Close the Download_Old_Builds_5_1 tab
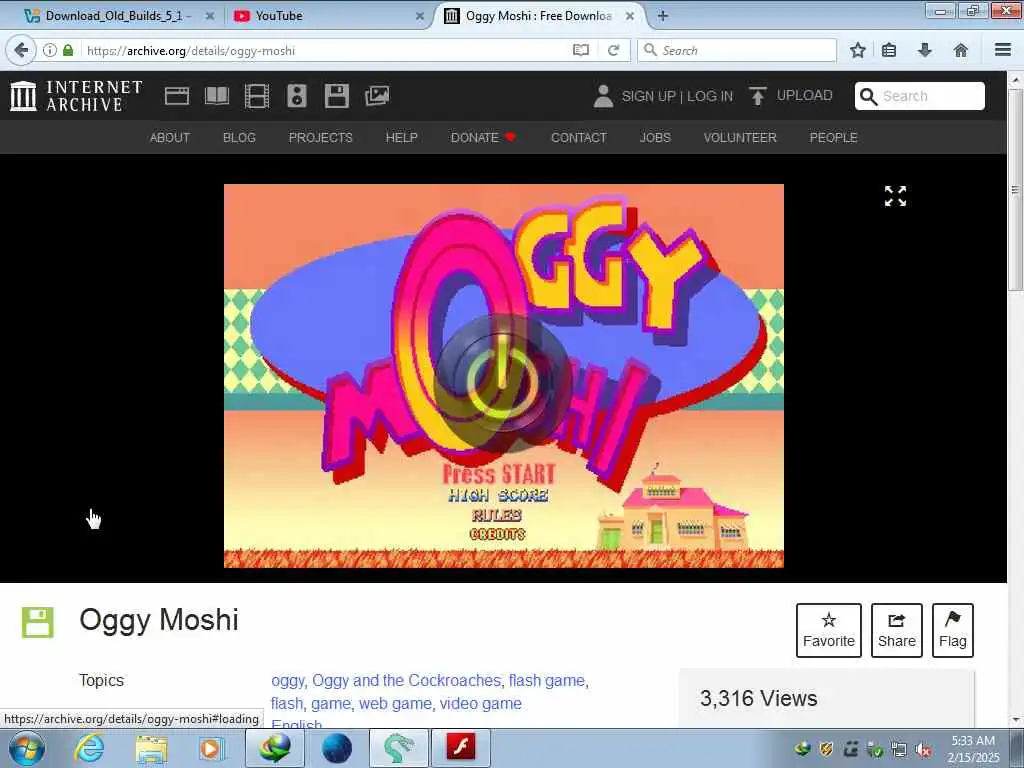Screen dimensions: 1024x768 click(x=210, y=16)
